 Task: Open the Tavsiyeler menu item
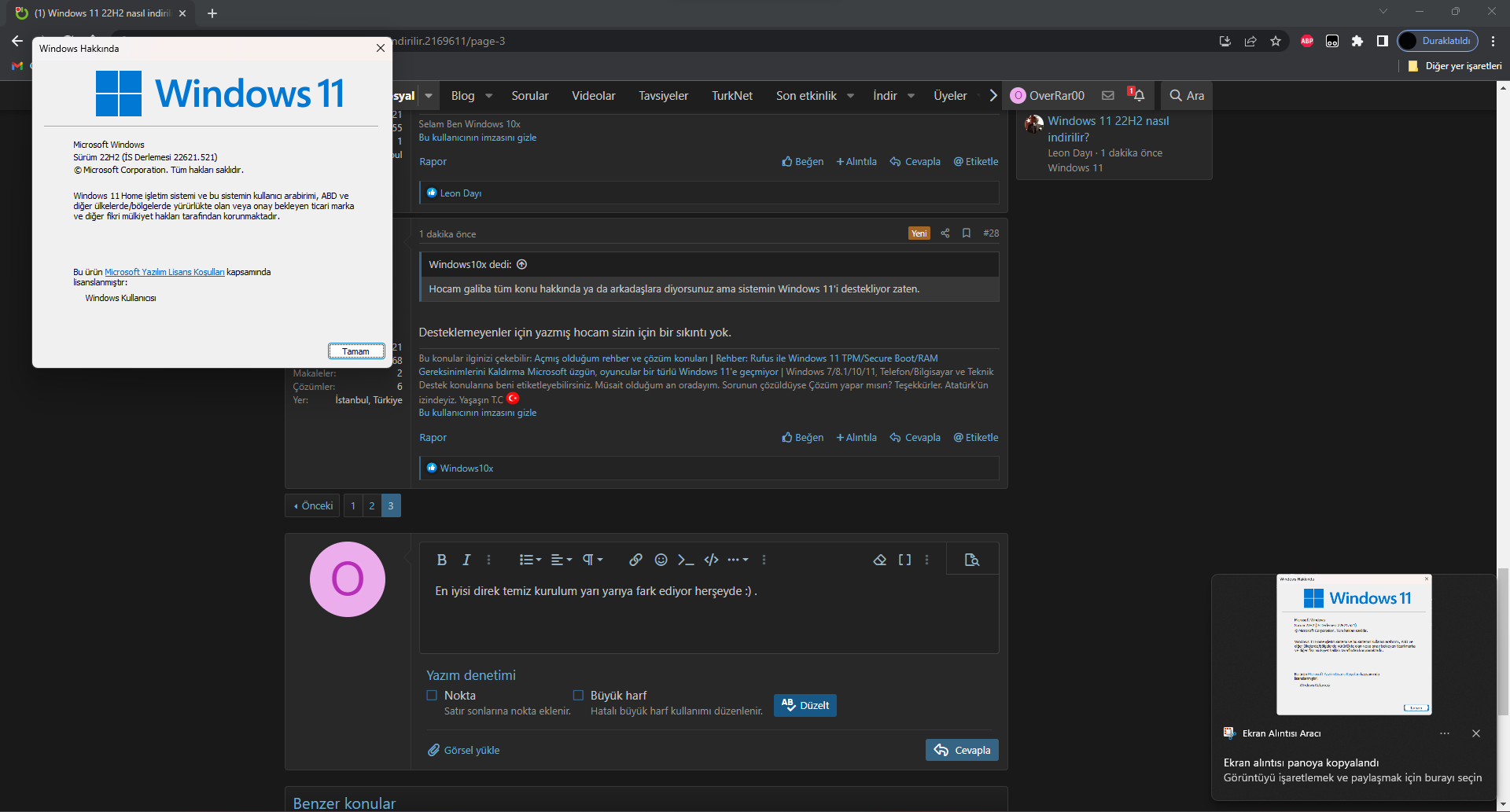click(x=663, y=95)
